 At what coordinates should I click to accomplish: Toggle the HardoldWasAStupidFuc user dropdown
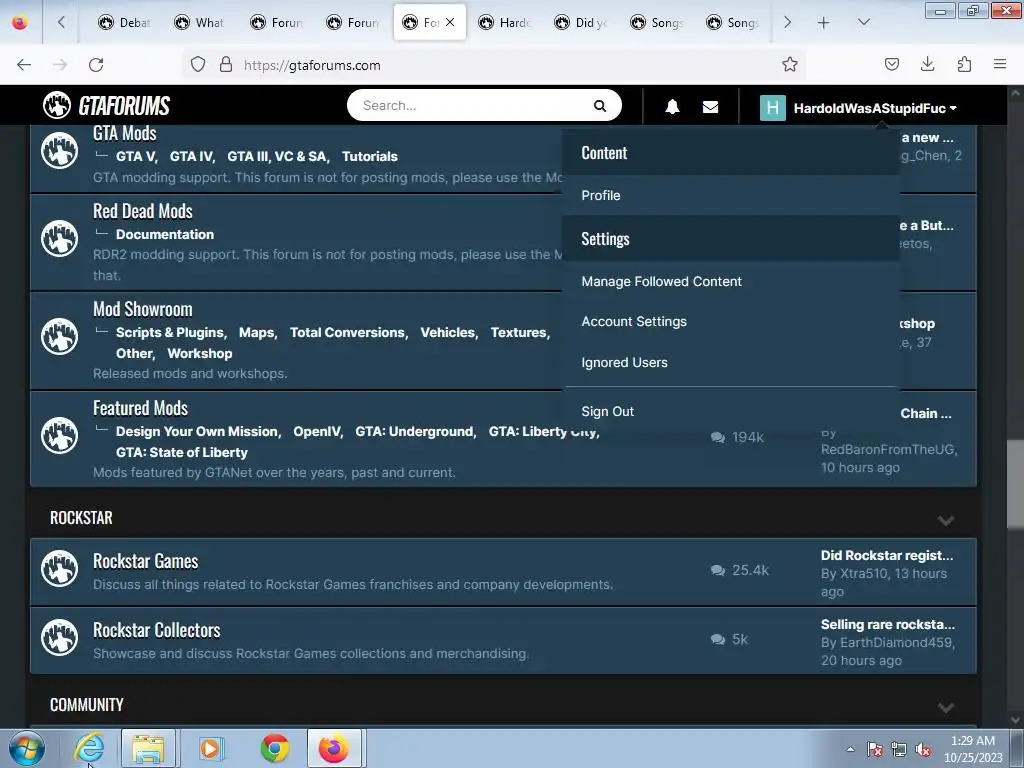(x=875, y=108)
